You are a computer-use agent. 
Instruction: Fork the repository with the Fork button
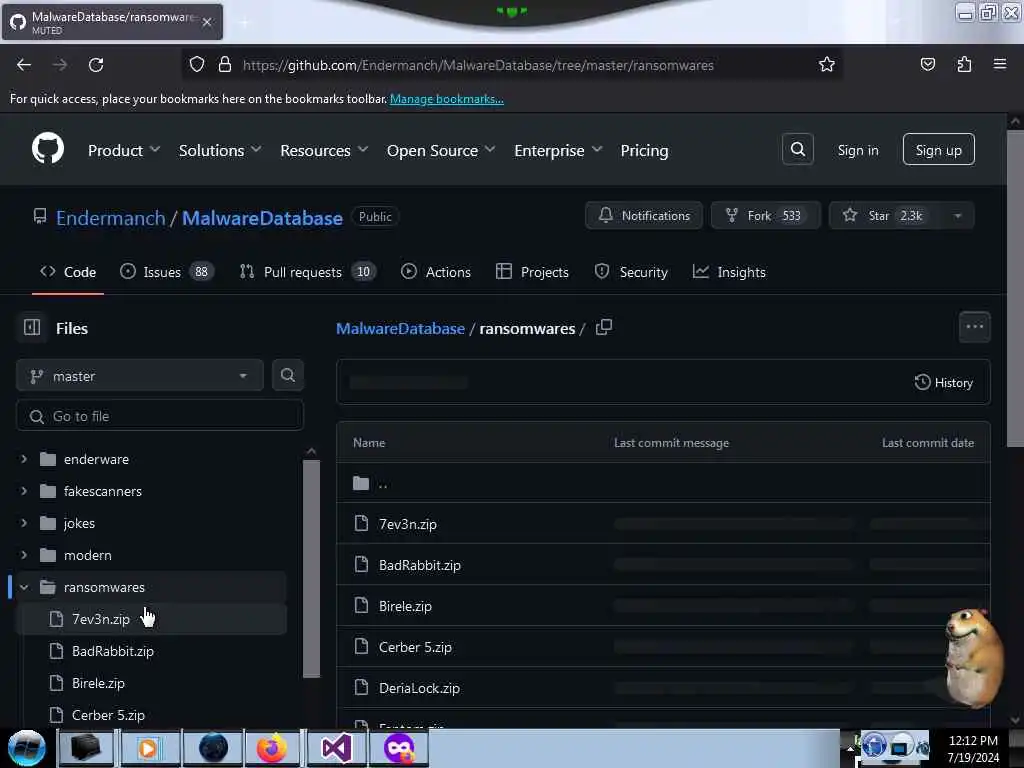pos(765,216)
